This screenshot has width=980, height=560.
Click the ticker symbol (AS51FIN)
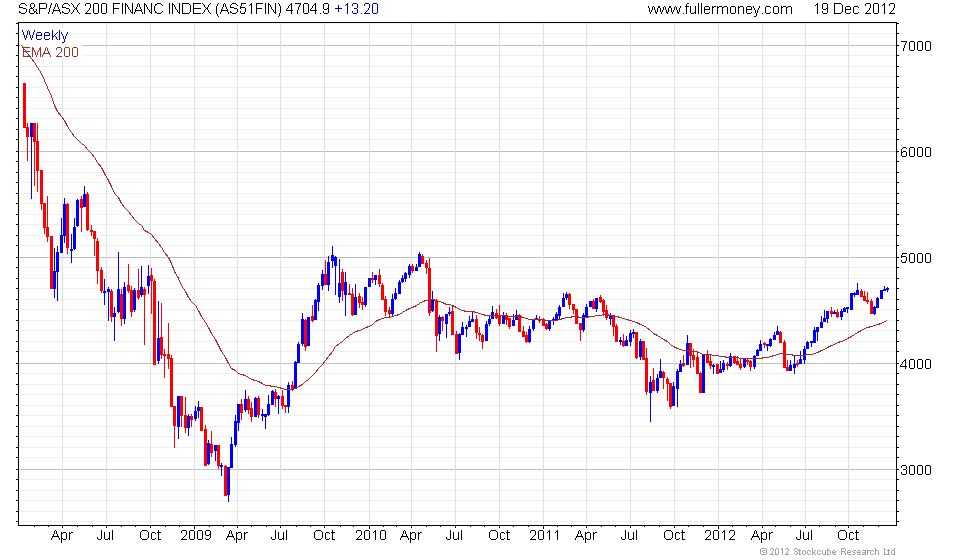point(249,9)
